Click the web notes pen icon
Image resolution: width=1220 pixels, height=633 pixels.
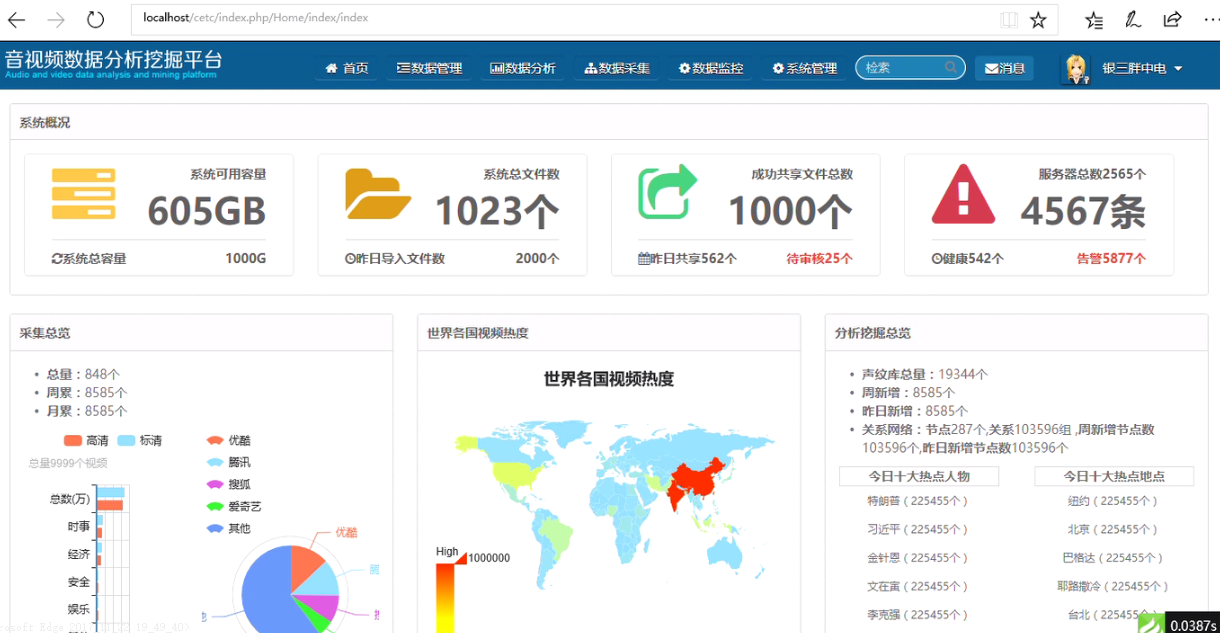pos(1133,19)
